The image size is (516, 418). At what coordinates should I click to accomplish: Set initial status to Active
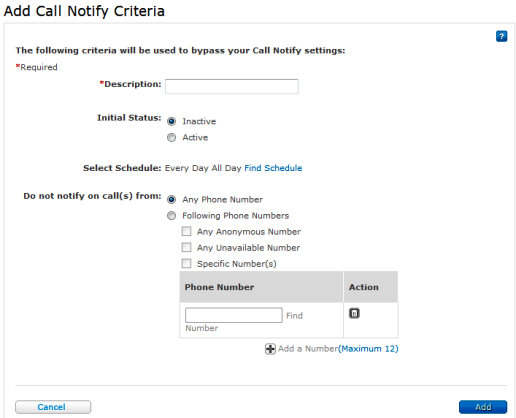pyautogui.click(x=171, y=137)
